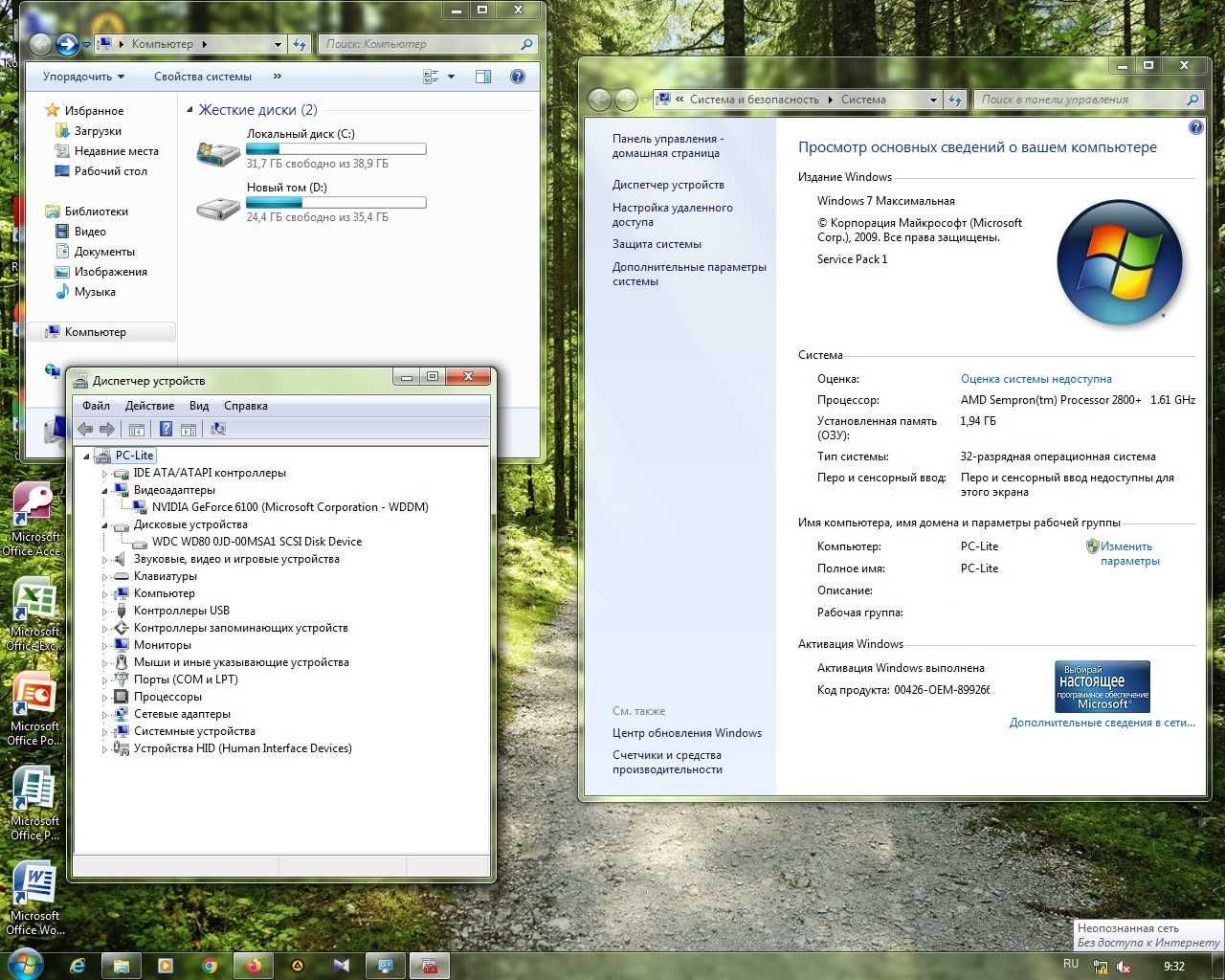Open the Файл menu
The width and height of the screenshot is (1225, 980).
(96, 406)
